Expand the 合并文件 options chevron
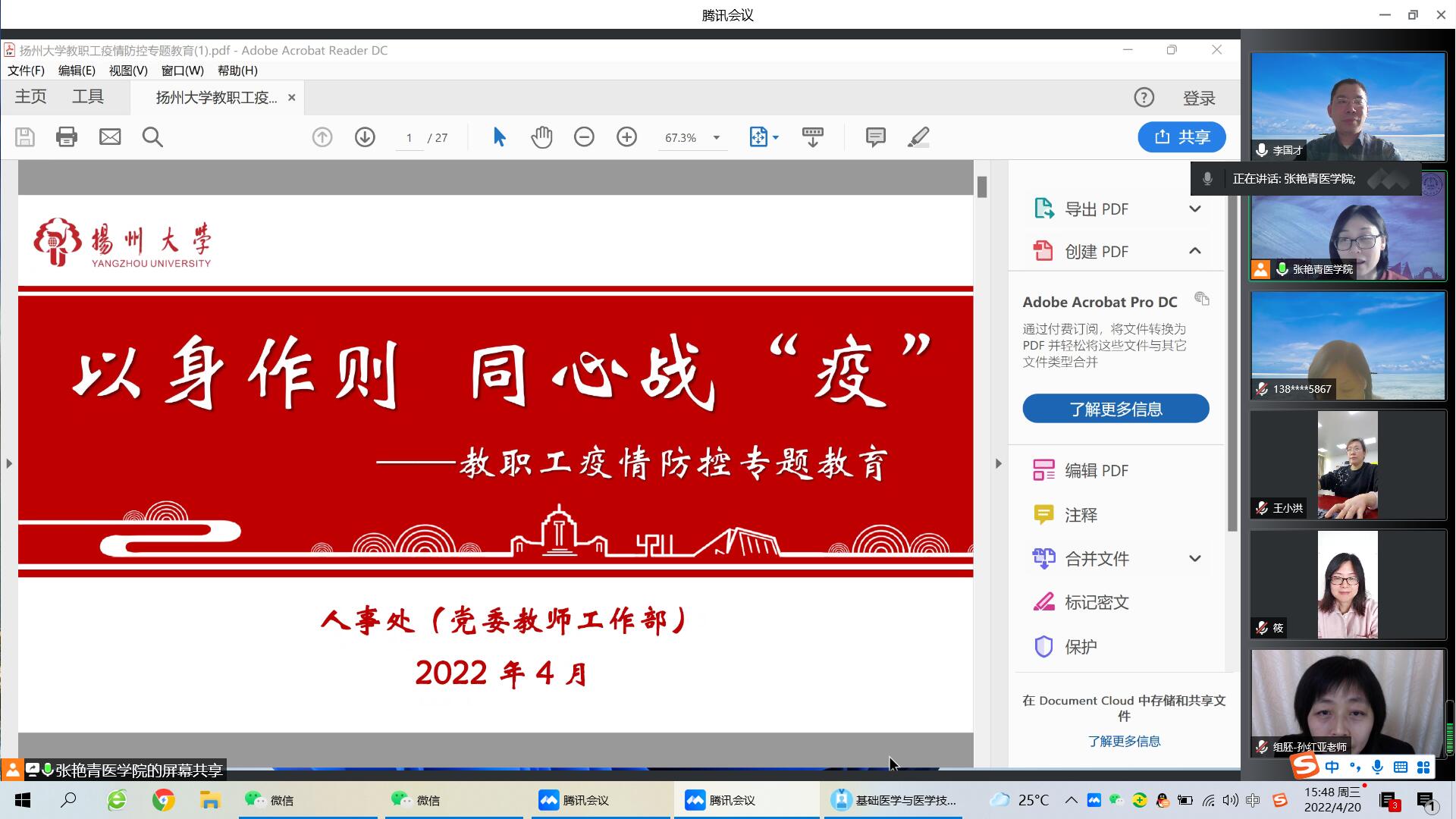Viewport: 1456px width, 819px height. pos(1194,559)
